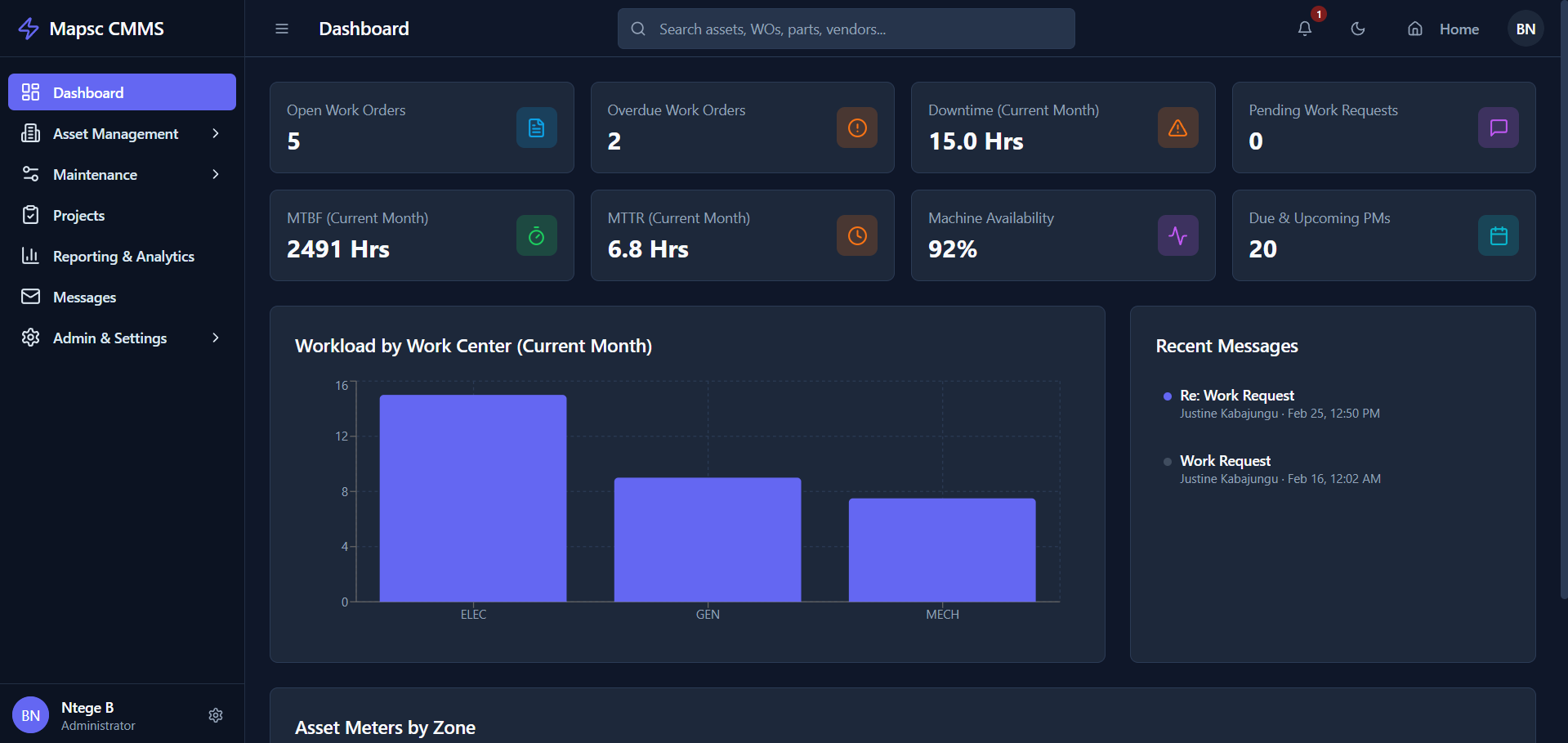The image size is (1568, 743).
Task: Click the Dashboard grid icon in sidebar
Action: coord(30,92)
